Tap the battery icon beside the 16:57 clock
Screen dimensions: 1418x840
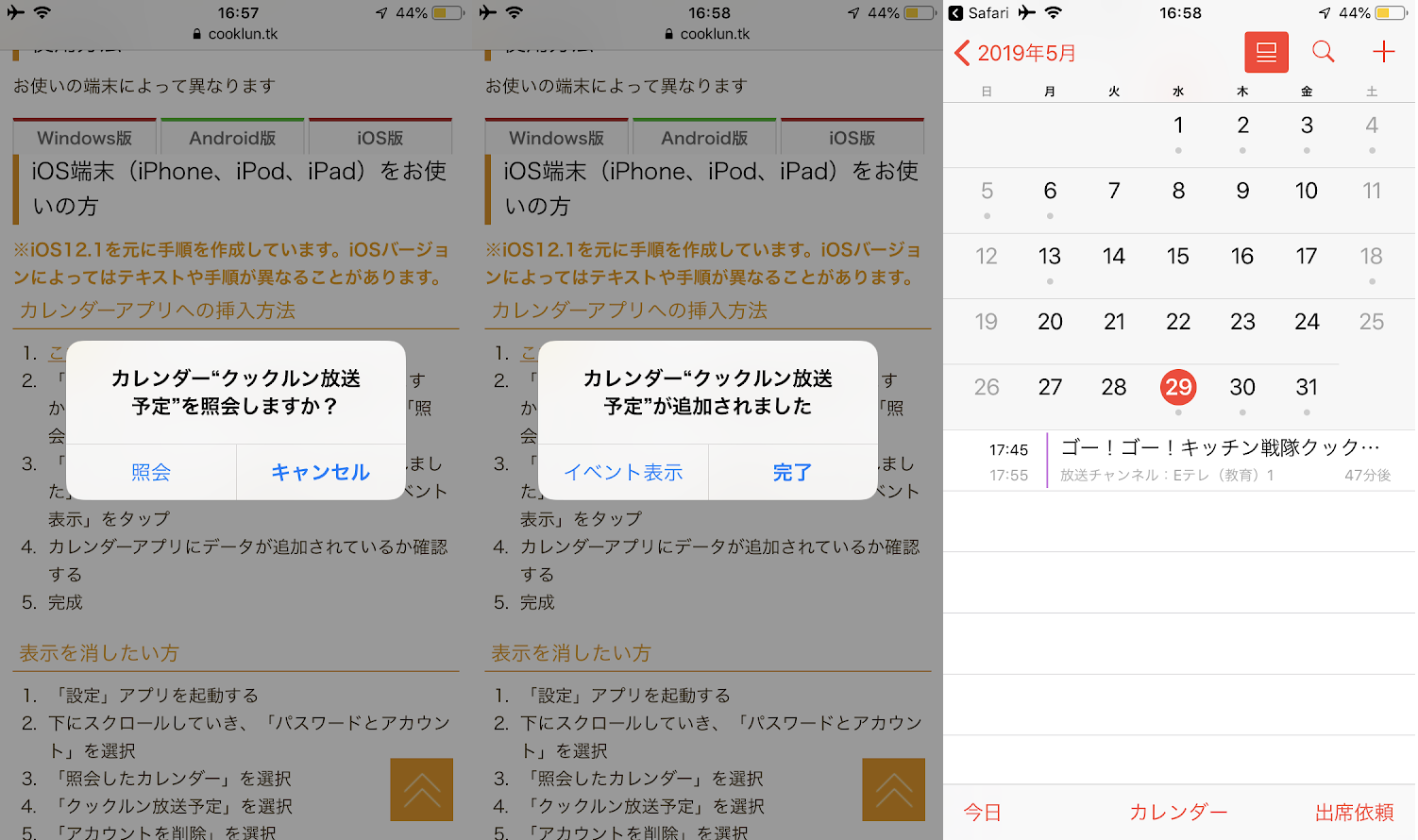click(447, 13)
